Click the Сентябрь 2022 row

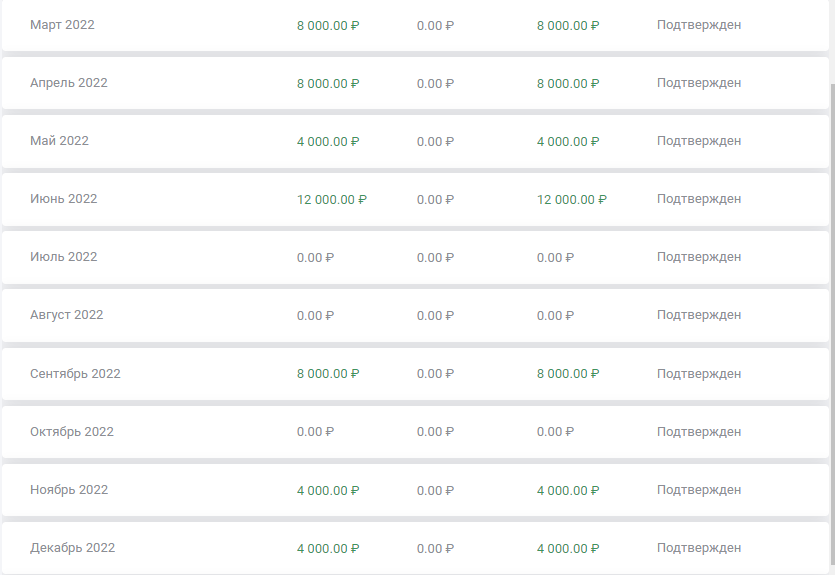415,374
